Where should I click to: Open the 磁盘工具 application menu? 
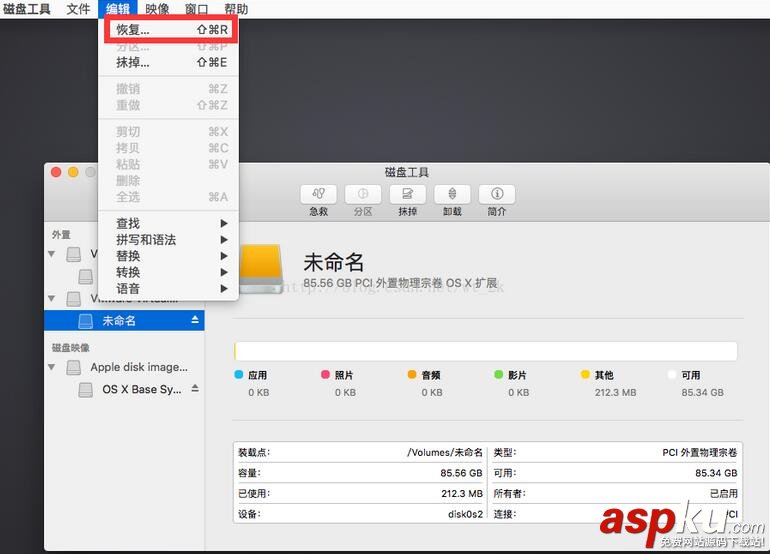tap(27, 9)
